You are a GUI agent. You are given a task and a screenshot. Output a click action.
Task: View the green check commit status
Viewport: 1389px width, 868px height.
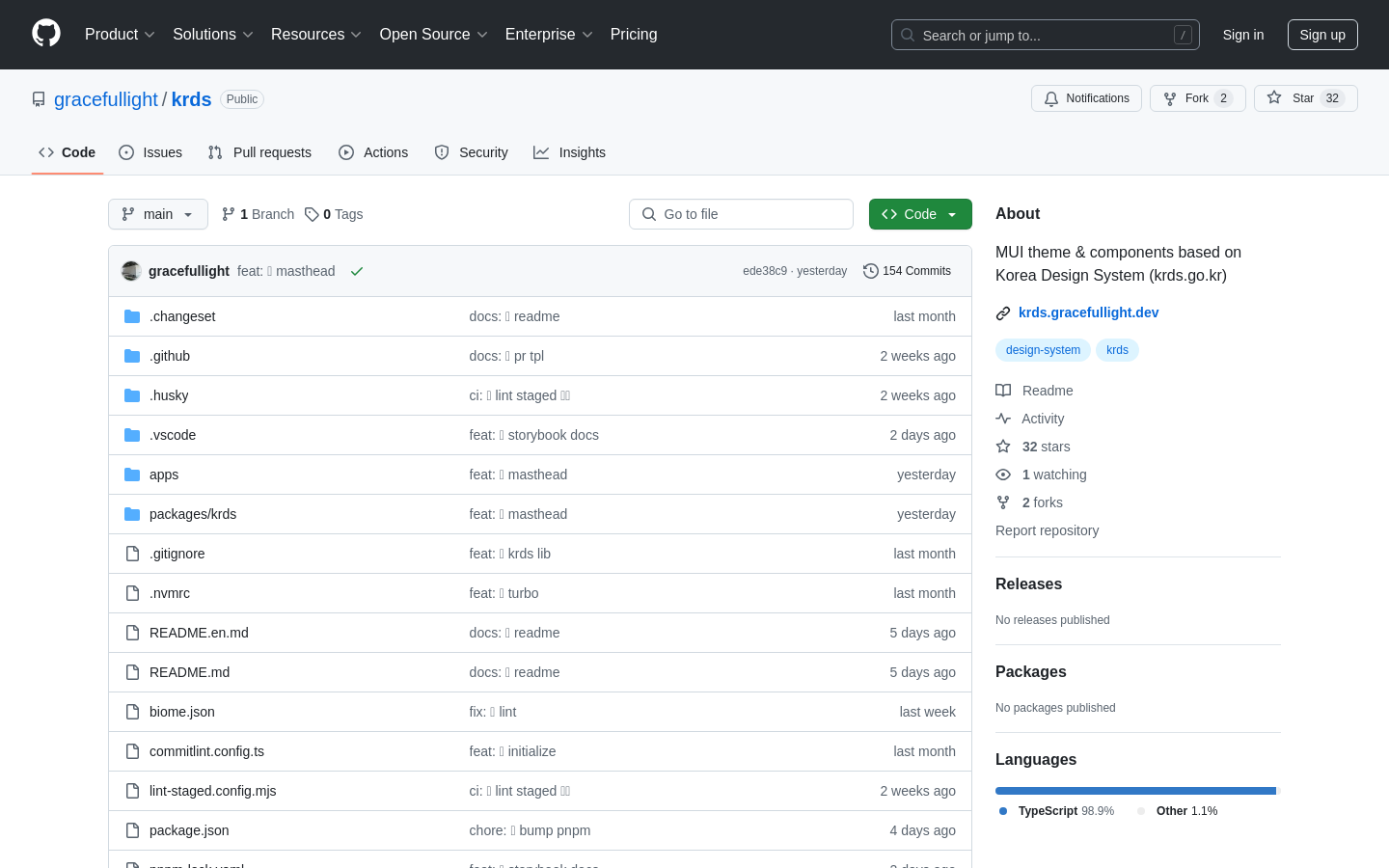[x=357, y=271]
